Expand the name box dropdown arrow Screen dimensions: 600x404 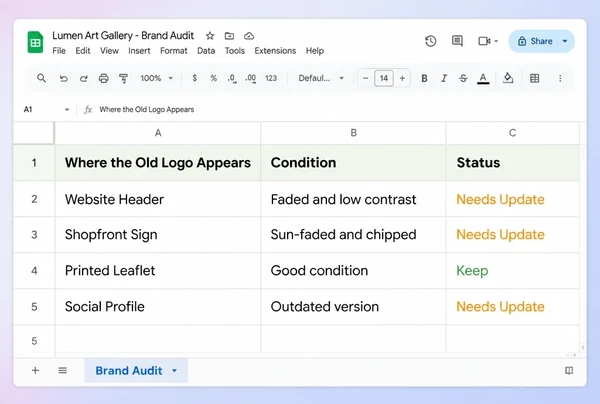[67, 110]
